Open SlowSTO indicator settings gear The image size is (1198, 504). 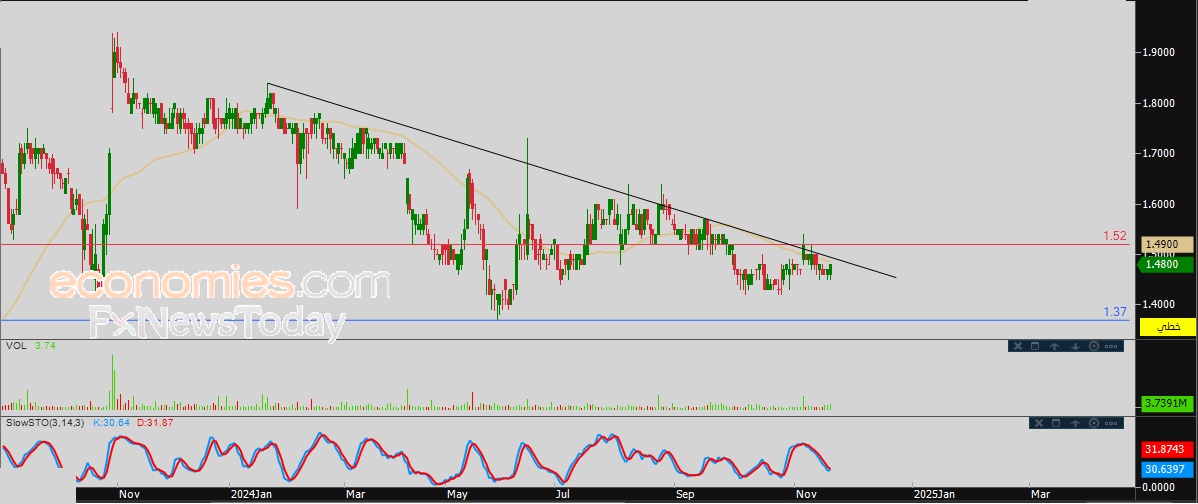(x=1094, y=423)
